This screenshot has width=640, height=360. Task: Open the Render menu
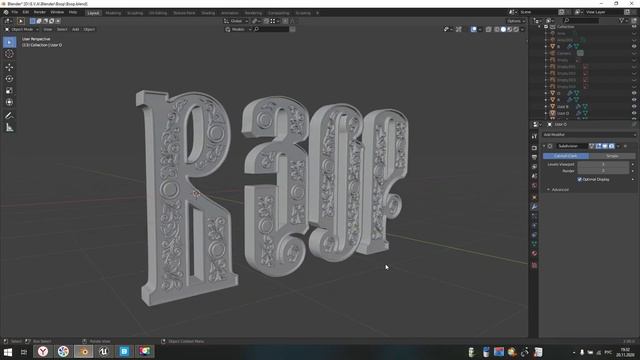[x=40, y=12]
